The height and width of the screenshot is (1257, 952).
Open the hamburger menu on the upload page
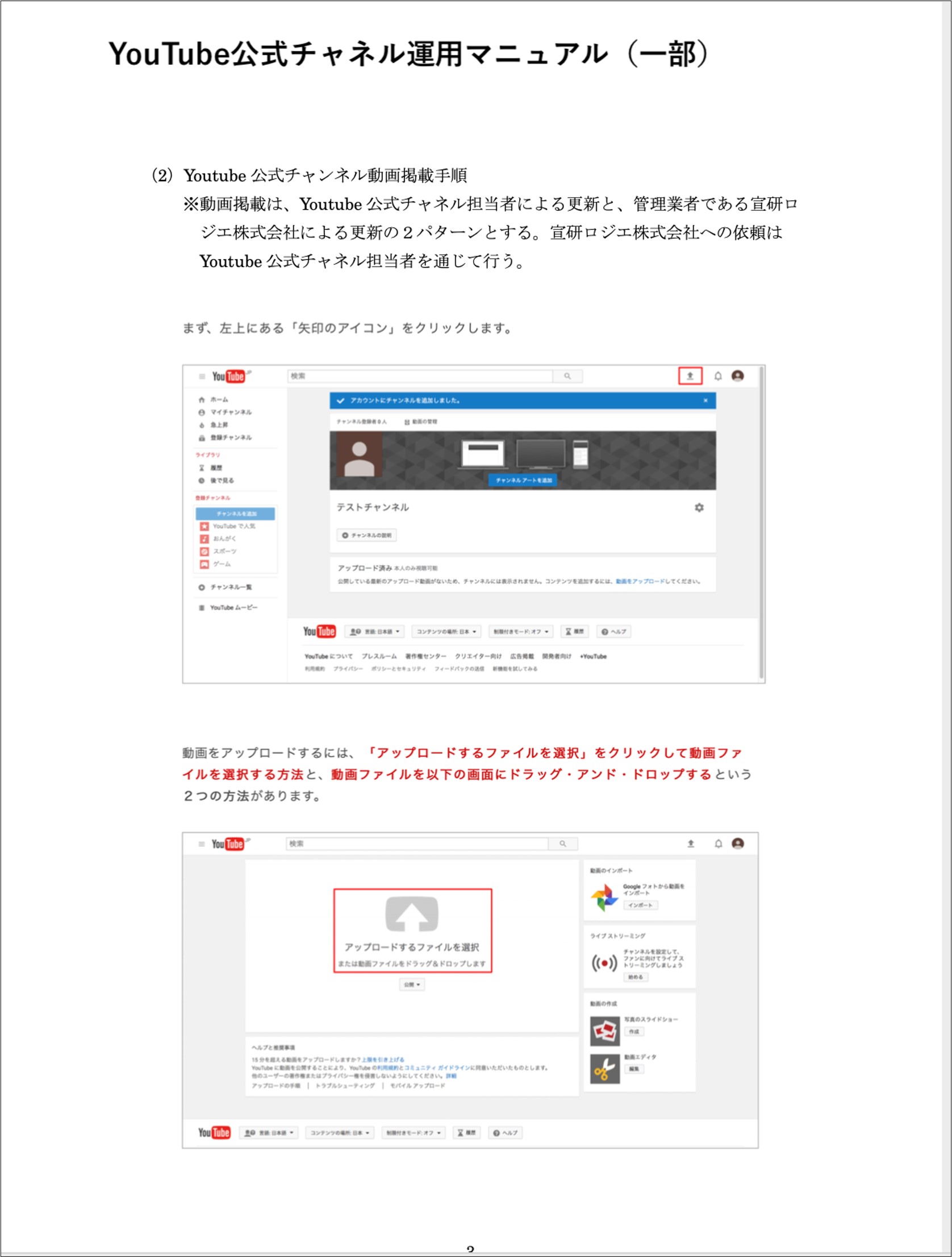click(x=201, y=844)
